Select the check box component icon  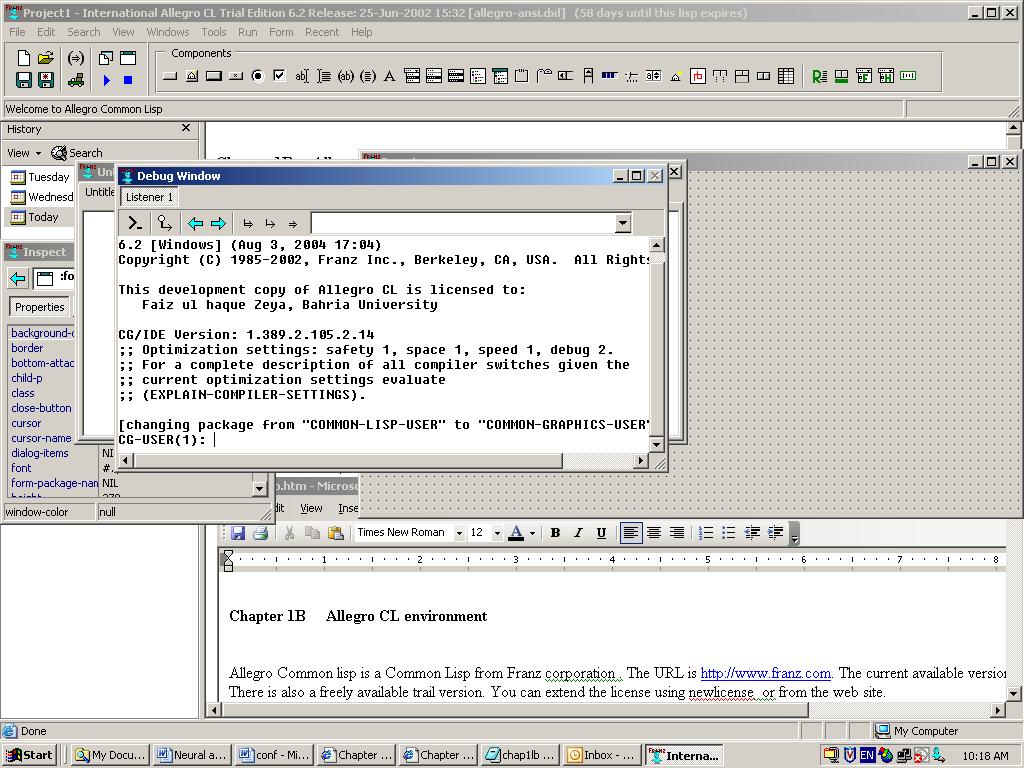279,76
